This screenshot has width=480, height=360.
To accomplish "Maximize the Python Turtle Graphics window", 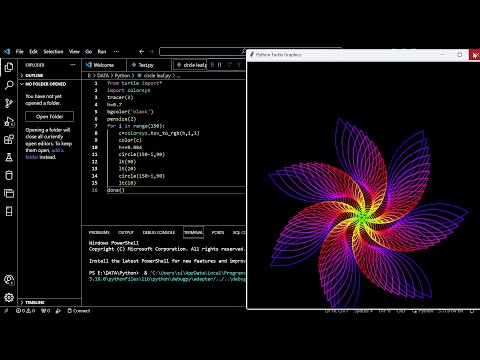I will point(460,55).
